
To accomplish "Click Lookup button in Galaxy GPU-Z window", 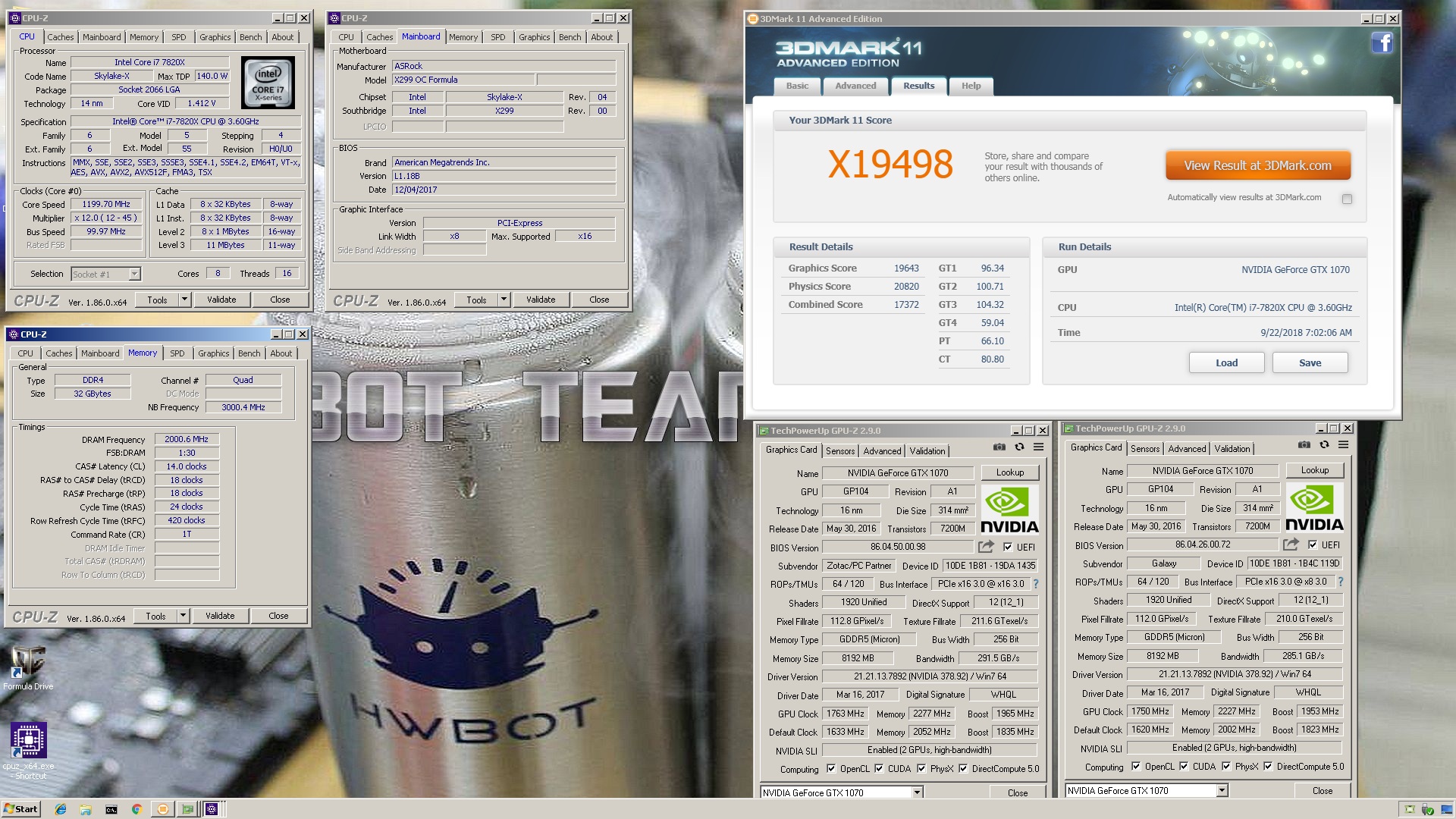I will [1314, 470].
